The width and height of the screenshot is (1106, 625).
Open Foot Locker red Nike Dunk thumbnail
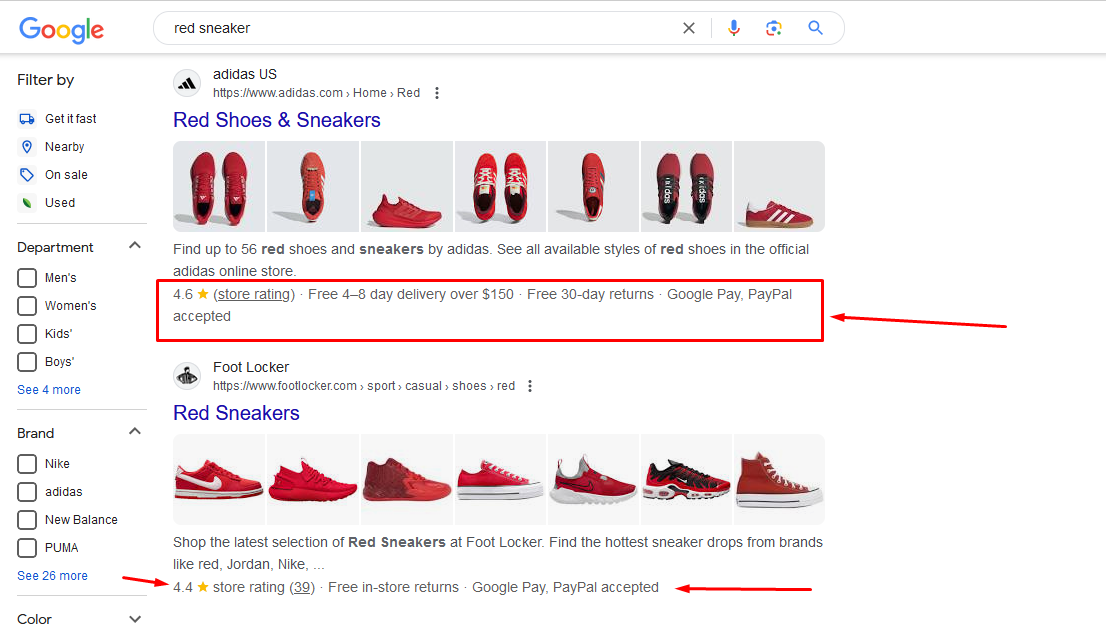tap(219, 480)
